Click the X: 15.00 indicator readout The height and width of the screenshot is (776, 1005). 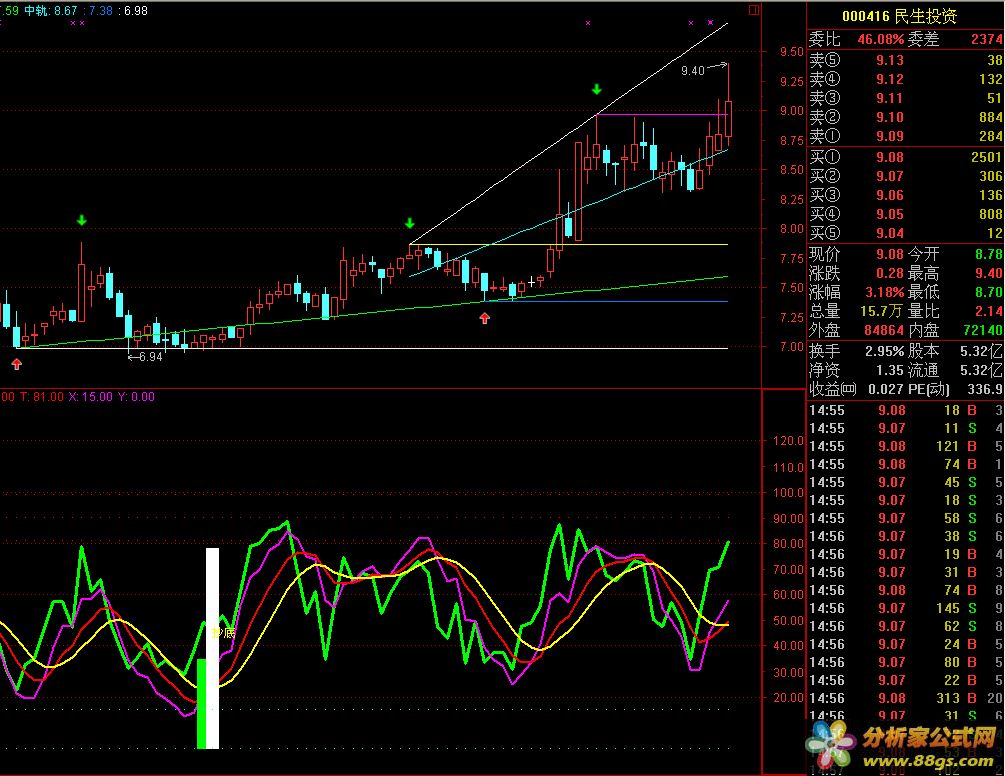coord(90,397)
